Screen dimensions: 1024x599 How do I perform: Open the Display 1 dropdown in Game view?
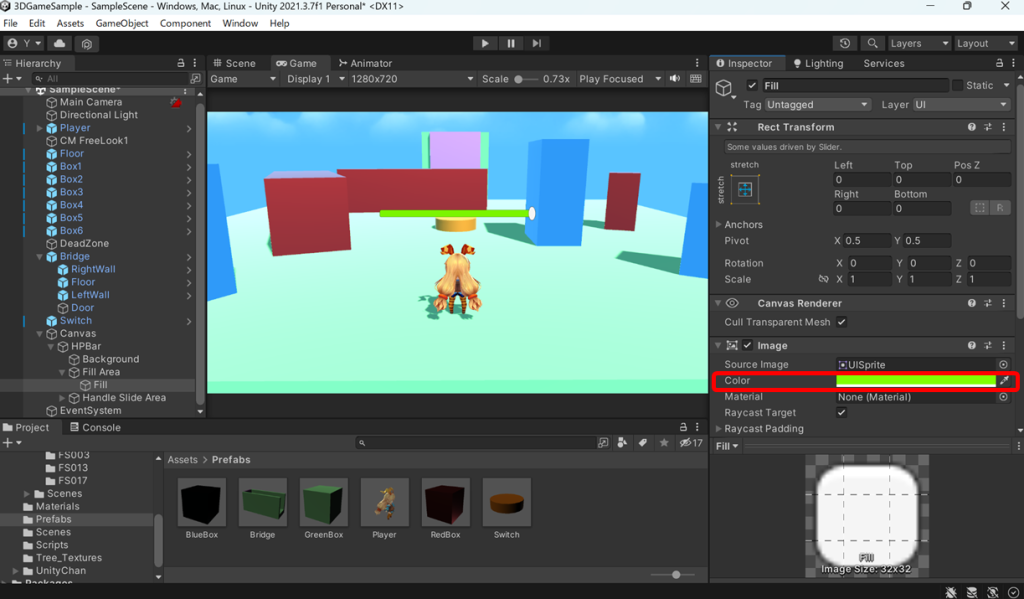309,78
